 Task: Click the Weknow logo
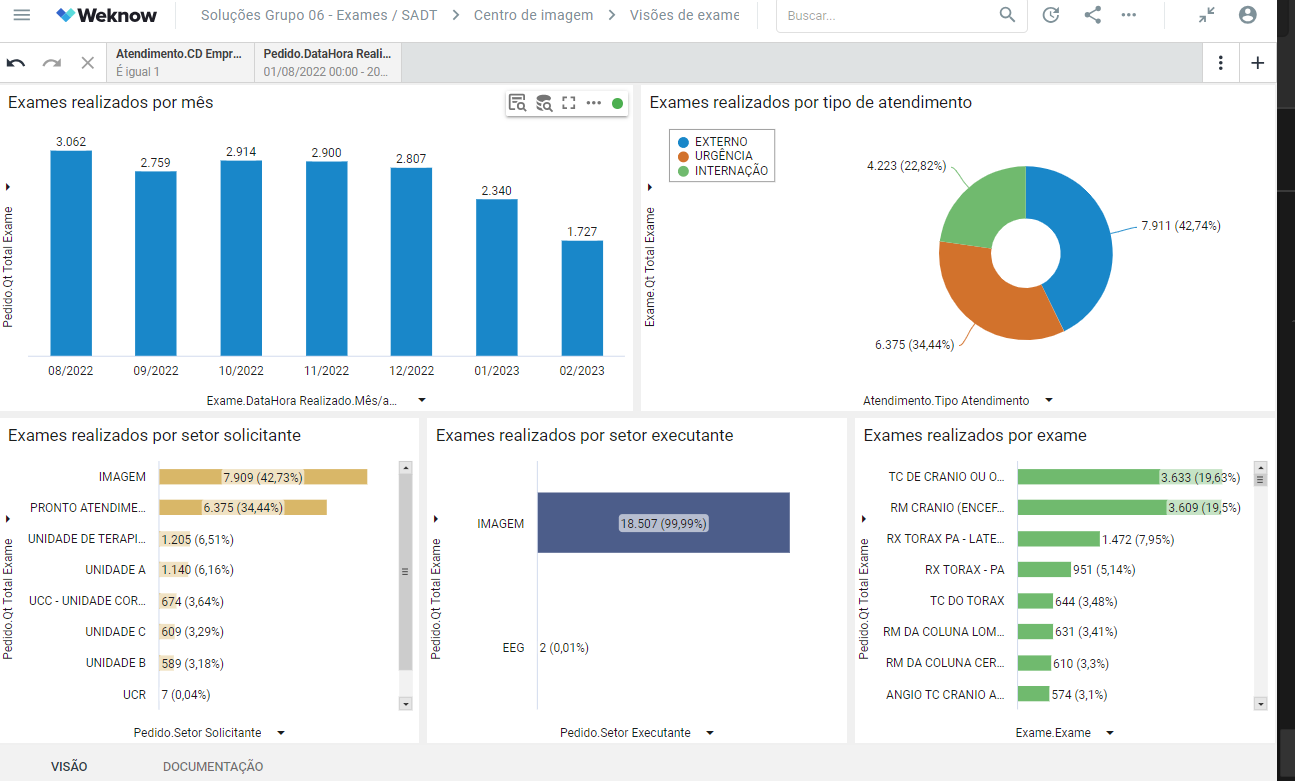pos(108,15)
